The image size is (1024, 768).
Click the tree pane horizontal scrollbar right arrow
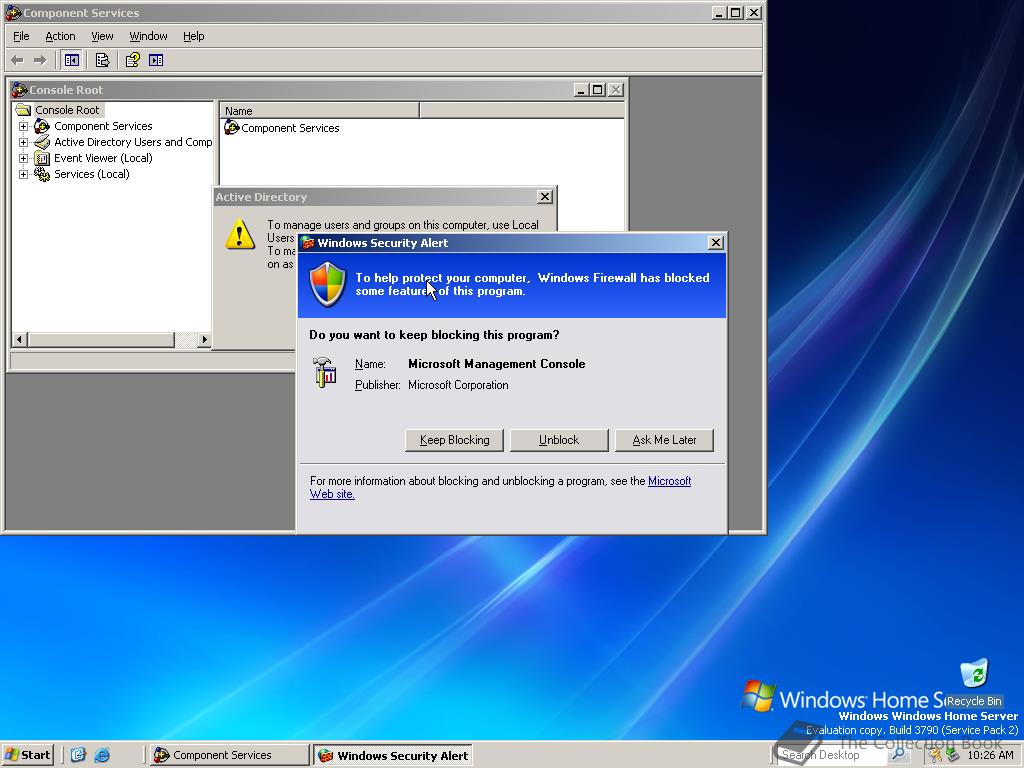(x=204, y=340)
